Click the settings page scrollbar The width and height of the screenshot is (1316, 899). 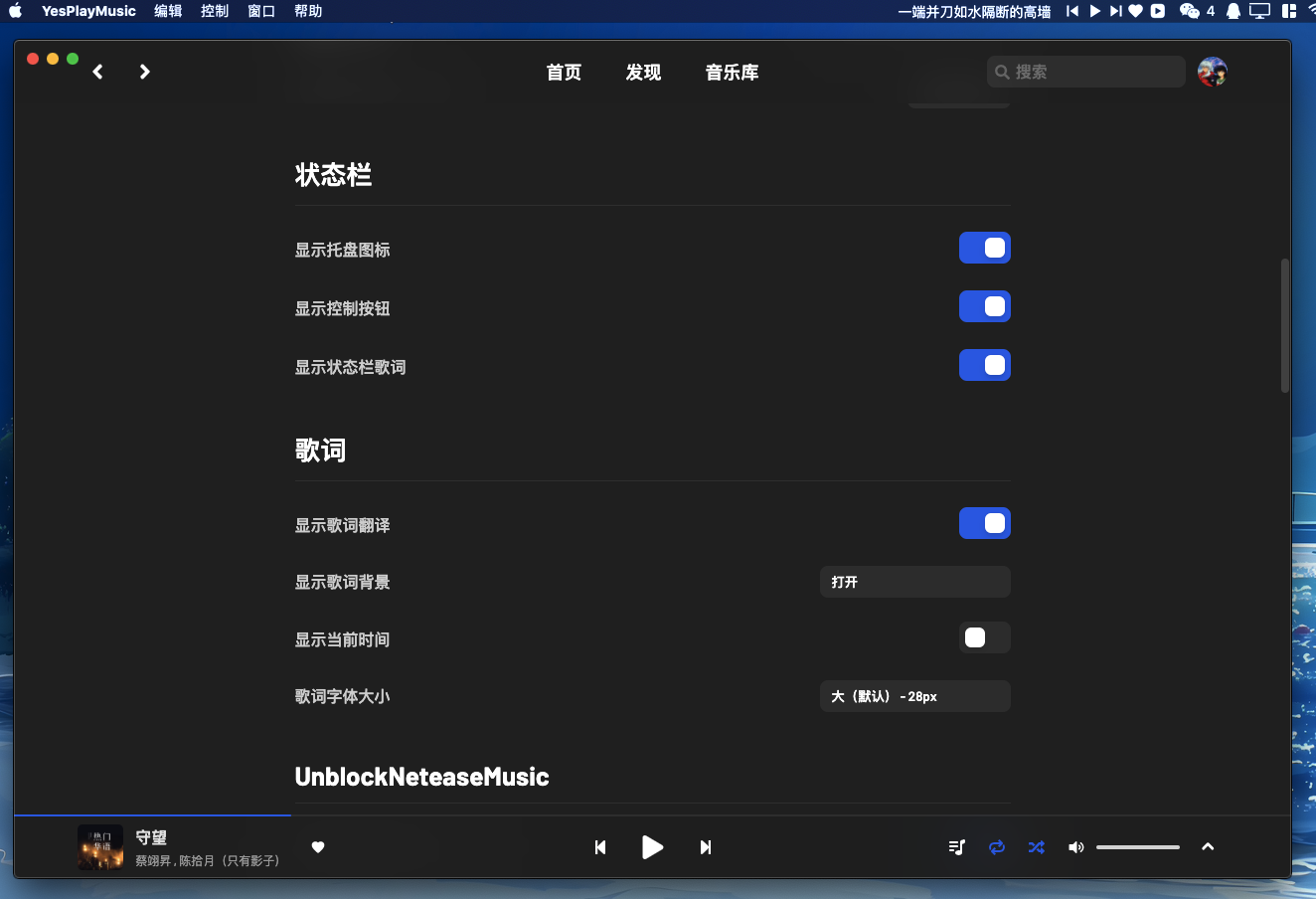1284,326
